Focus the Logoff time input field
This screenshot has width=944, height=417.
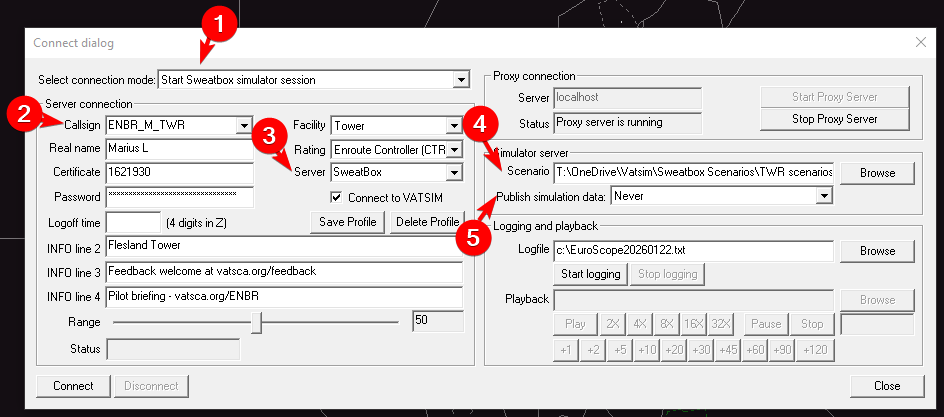[132, 221]
